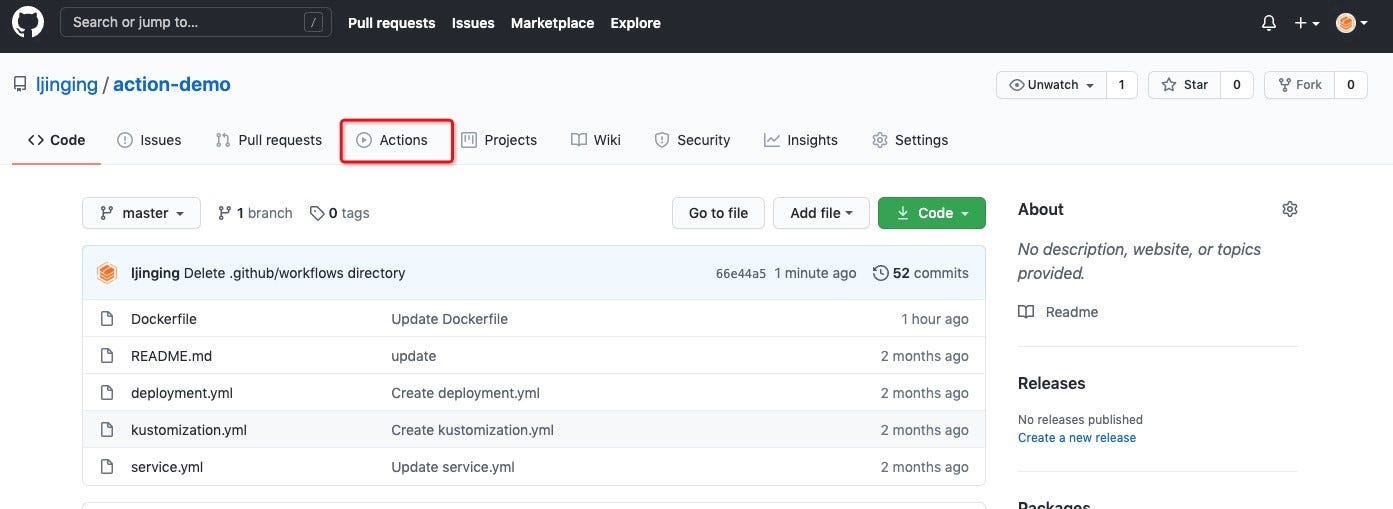Screen dimensions: 1393x509
Task: Click the fork count 0
Action: [x=1350, y=85]
